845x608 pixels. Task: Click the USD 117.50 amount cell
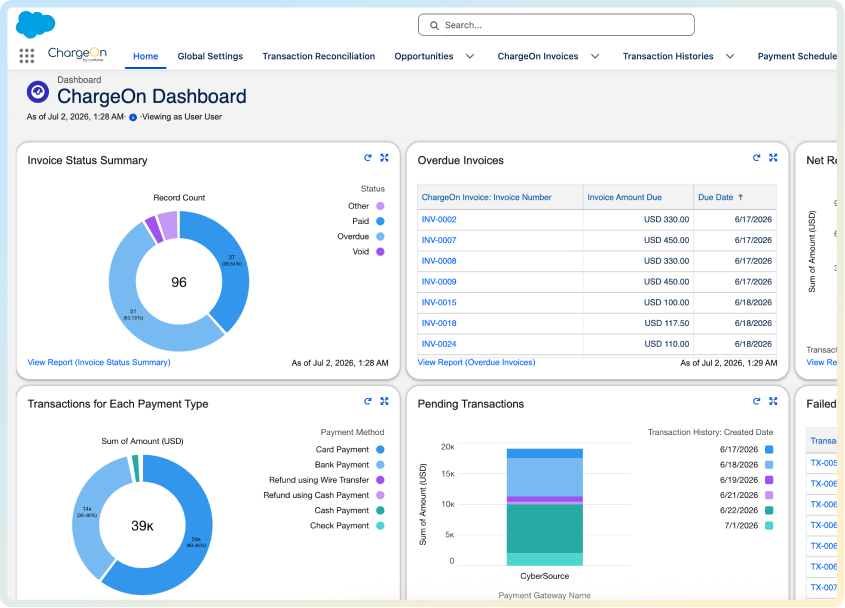pos(638,323)
